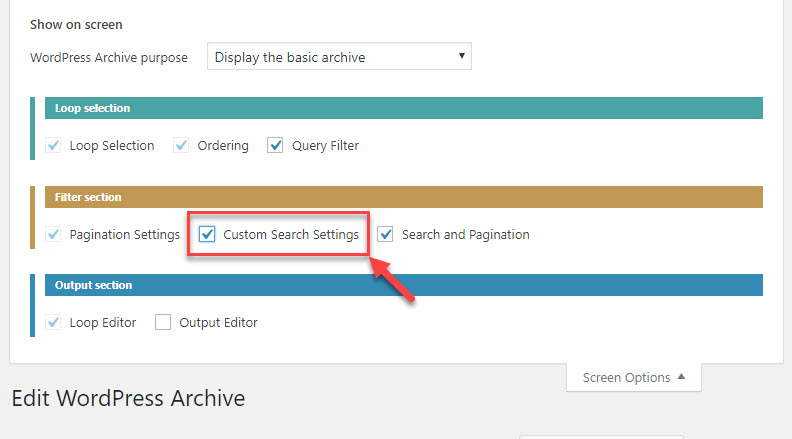Uncheck the Query Filter checkbox
The width and height of the screenshot is (792, 439).
[x=275, y=145]
